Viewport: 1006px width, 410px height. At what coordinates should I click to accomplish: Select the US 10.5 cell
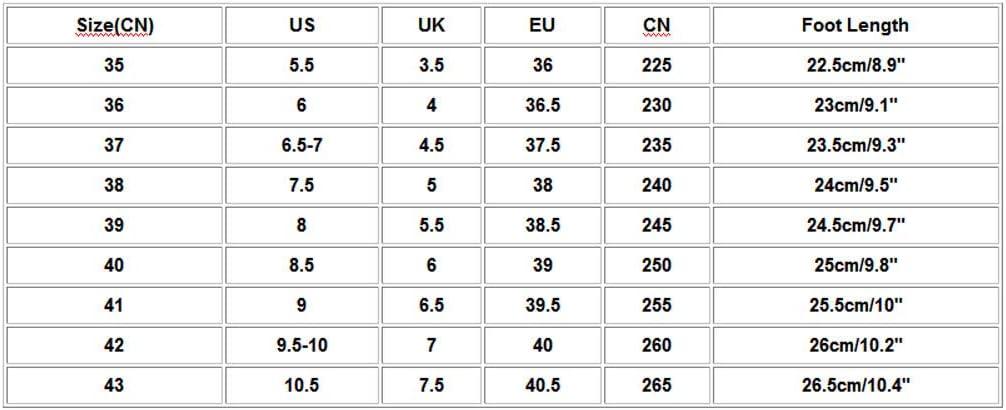(301, 385)
